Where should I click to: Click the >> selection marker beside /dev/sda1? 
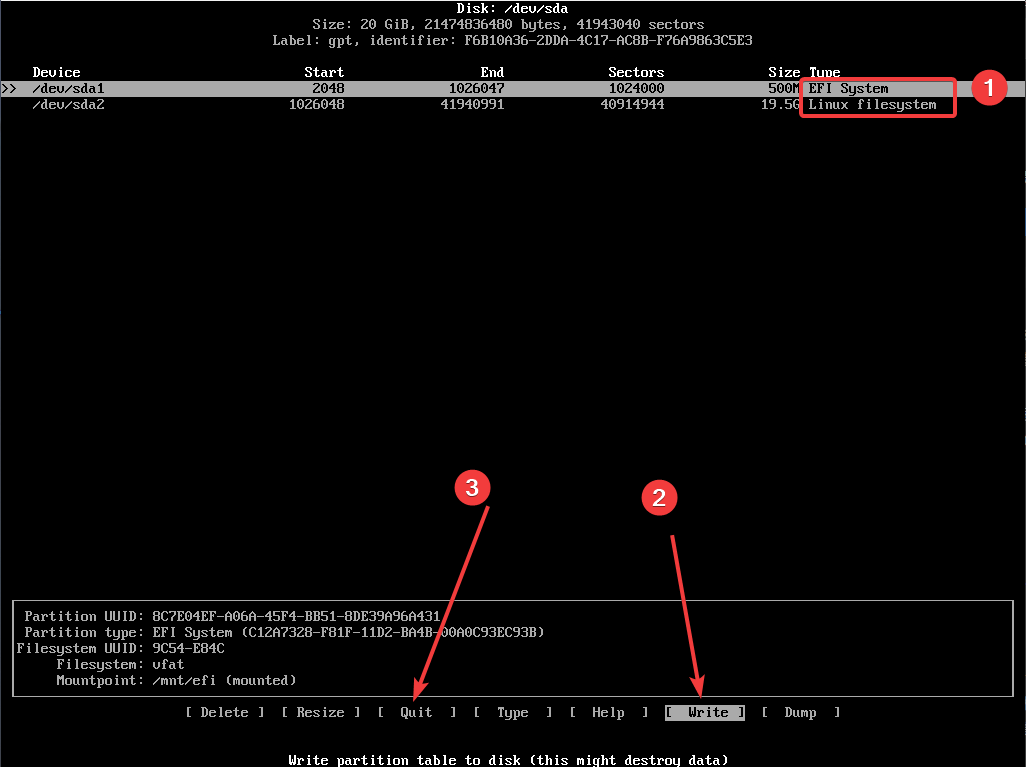point(9,89)
